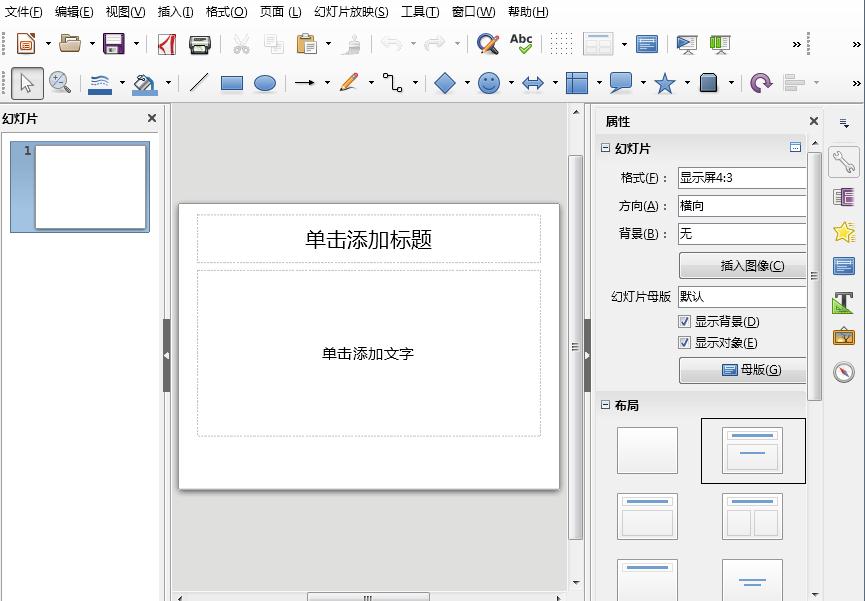
Task: Click the 插入图像 button
Action: point(743,266)
